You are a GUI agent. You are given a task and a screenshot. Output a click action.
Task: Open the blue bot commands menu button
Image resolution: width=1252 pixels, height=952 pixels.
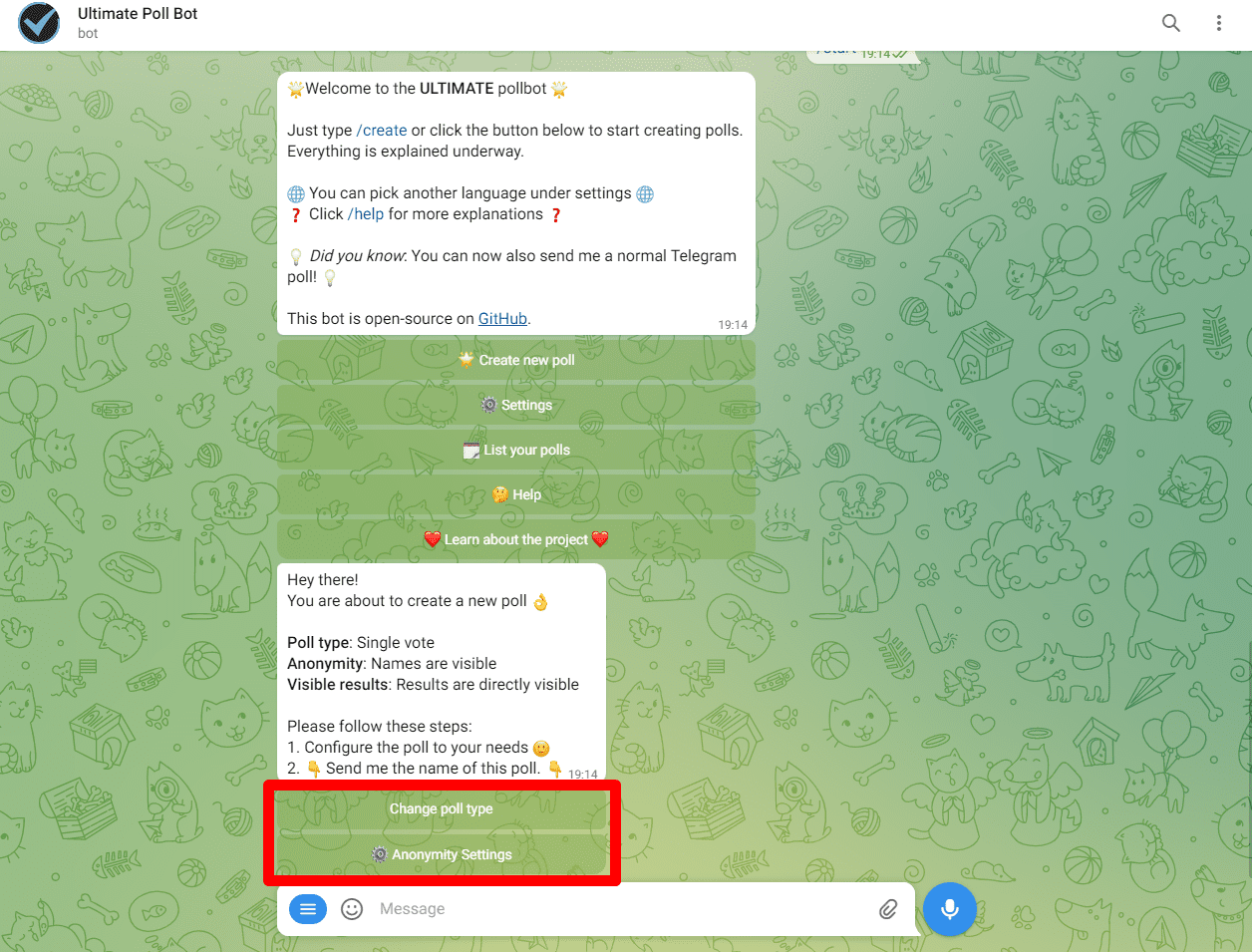coord(308,909)
